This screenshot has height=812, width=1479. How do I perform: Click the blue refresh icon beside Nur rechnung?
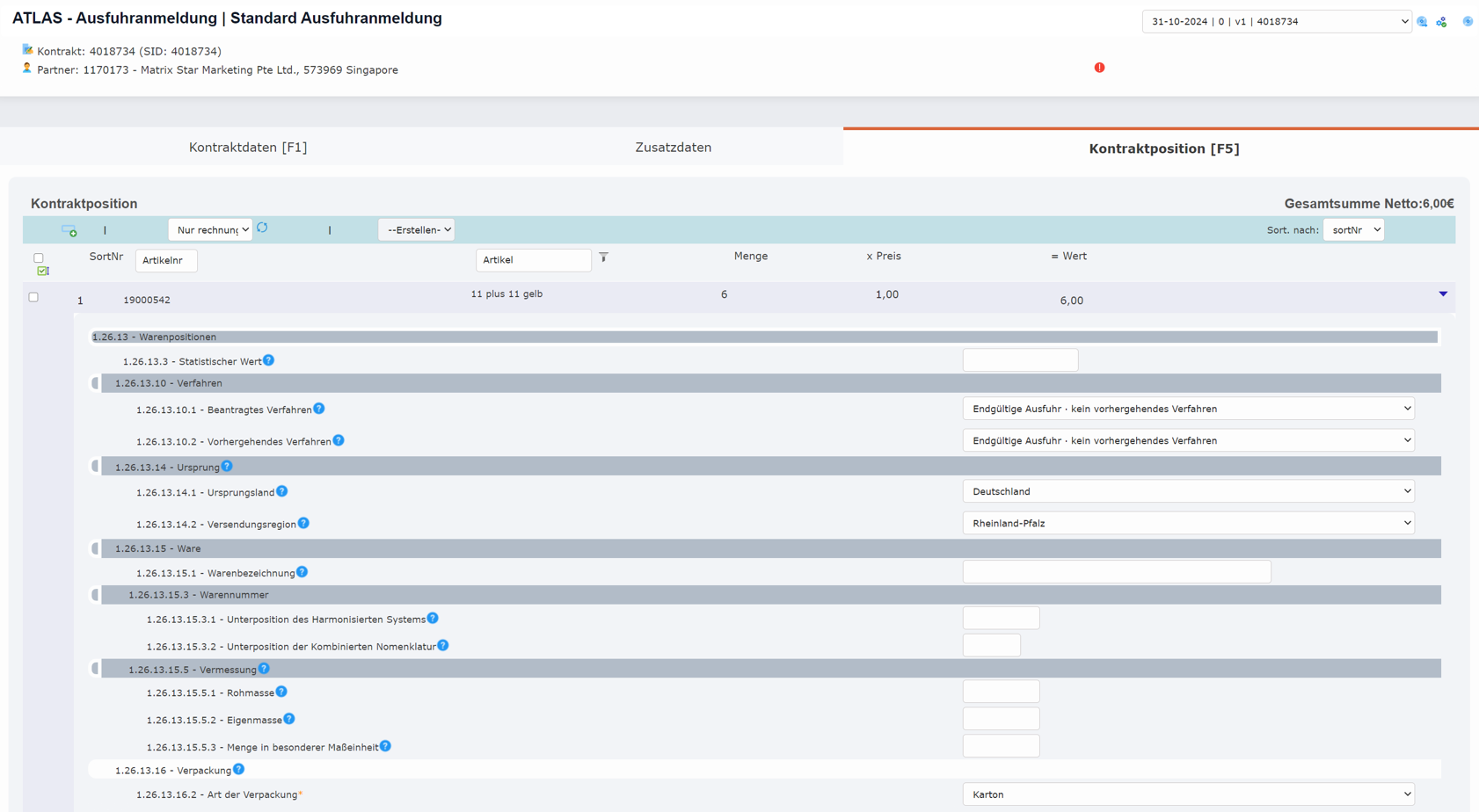tap(262, 228)
